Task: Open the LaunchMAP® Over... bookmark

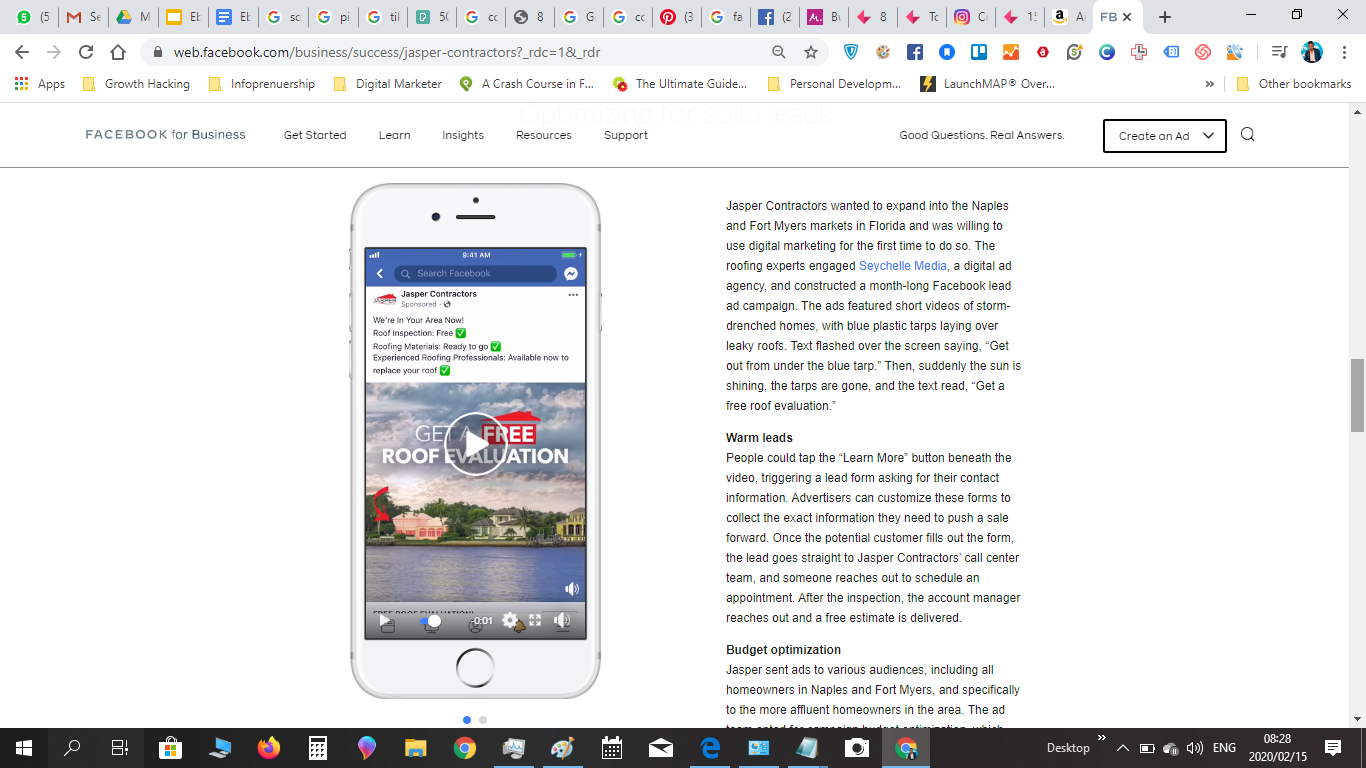Action: [x=987, y=84]
